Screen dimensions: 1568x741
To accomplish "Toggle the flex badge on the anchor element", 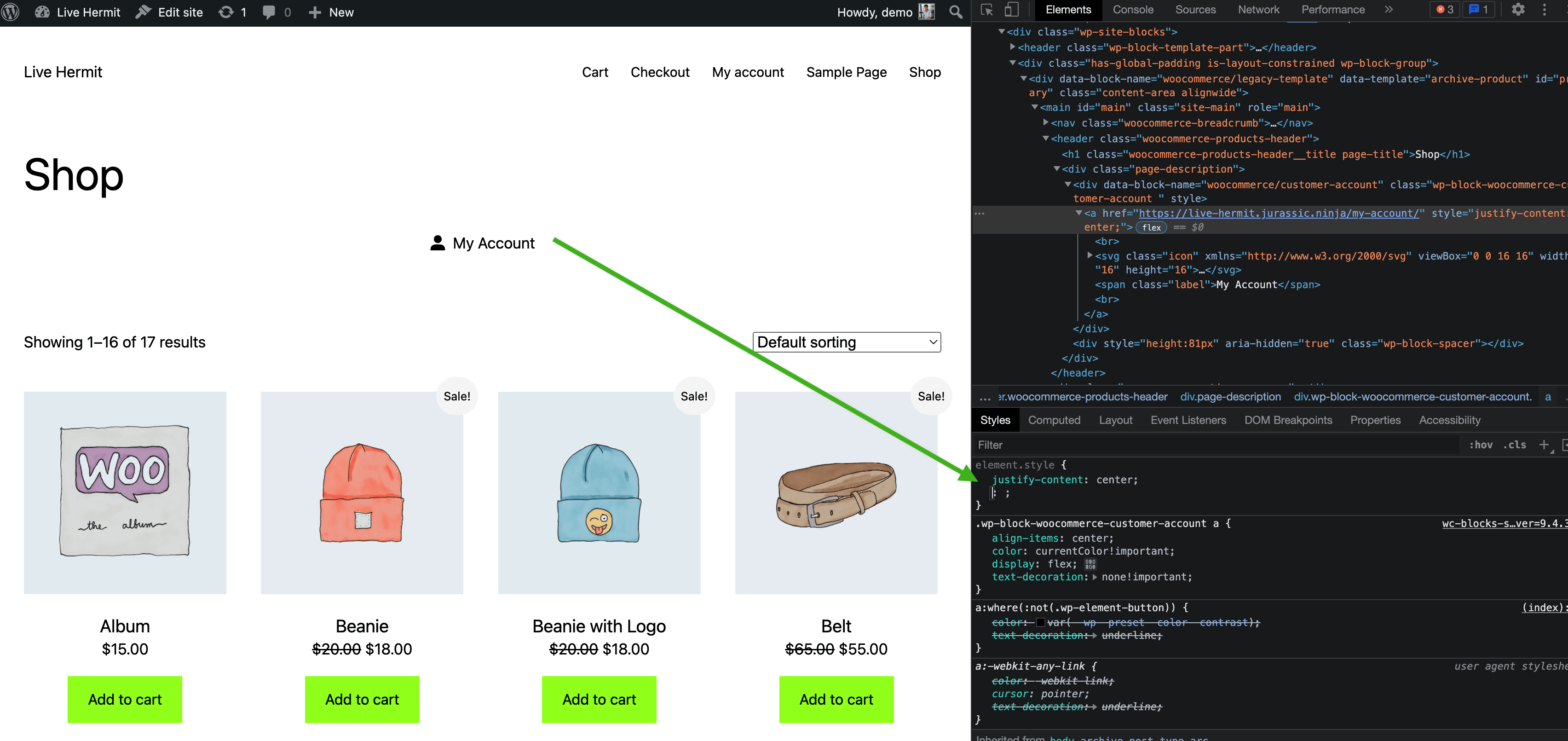I will click(x=1151, y=227).
